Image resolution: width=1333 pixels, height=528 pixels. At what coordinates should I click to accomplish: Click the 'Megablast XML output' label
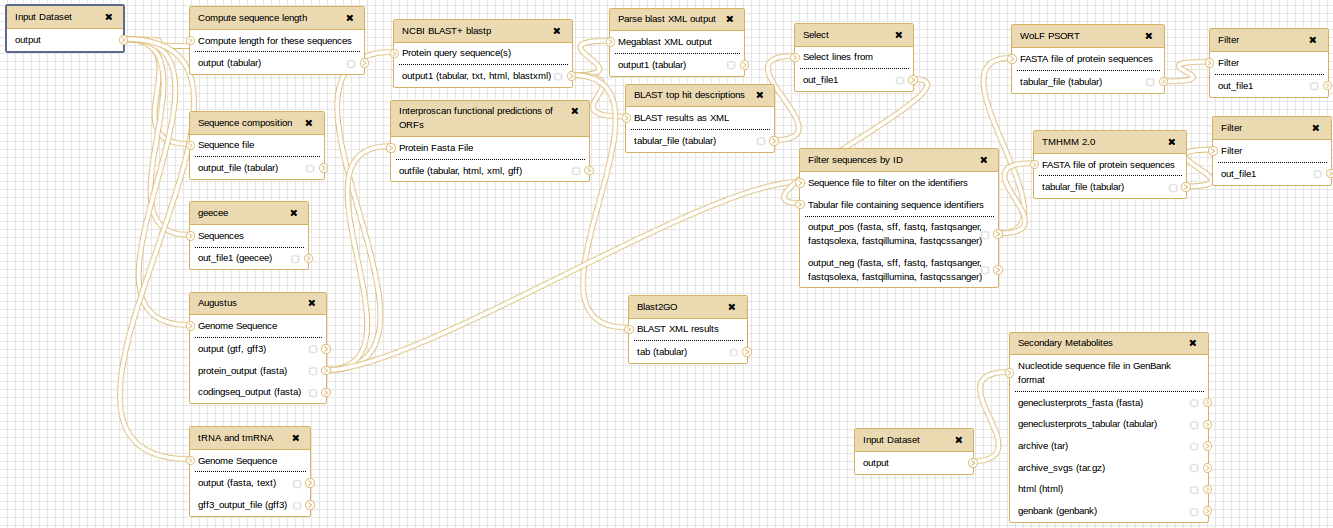[665, 42]
